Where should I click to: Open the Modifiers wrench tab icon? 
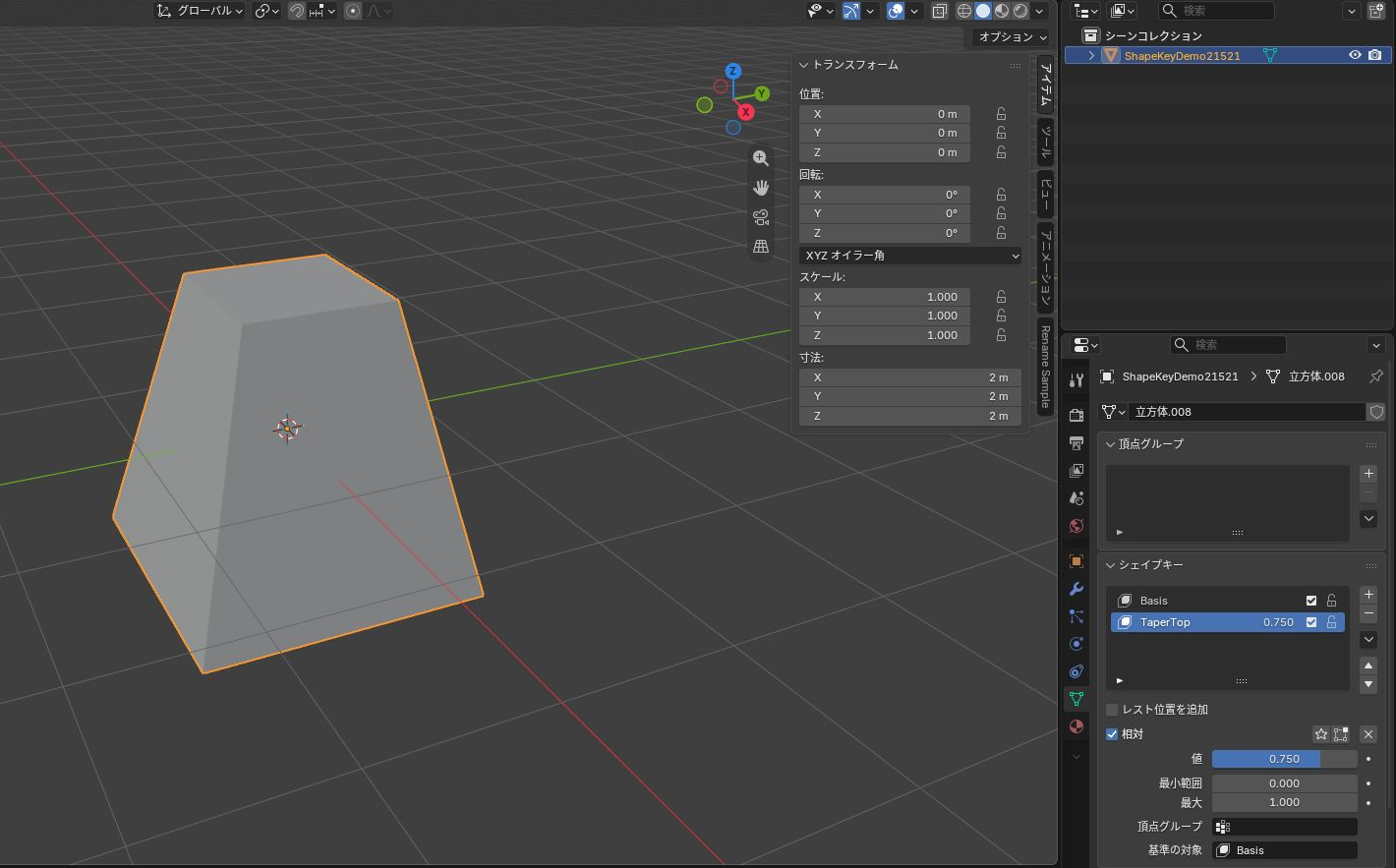1076,589
